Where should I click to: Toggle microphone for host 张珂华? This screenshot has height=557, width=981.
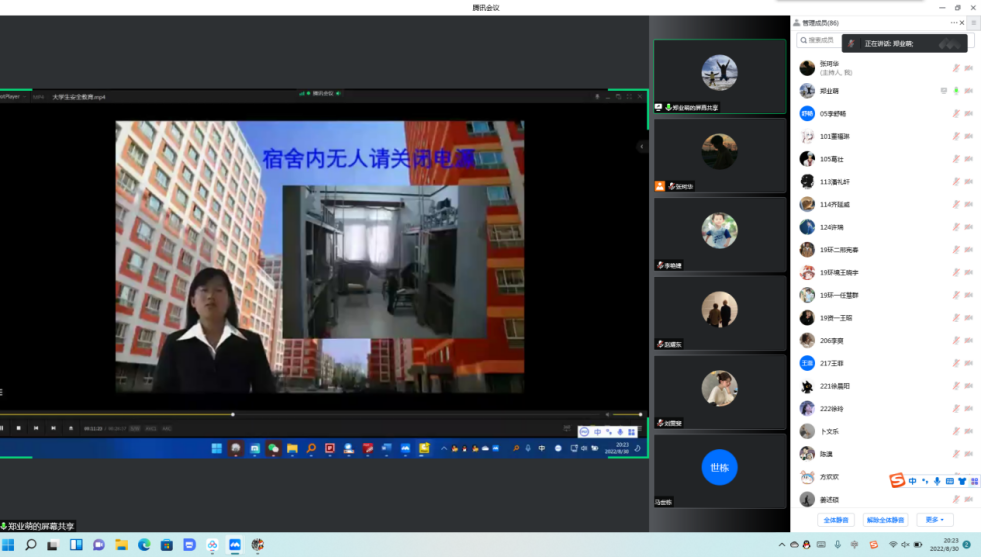[x=956, y=68]
